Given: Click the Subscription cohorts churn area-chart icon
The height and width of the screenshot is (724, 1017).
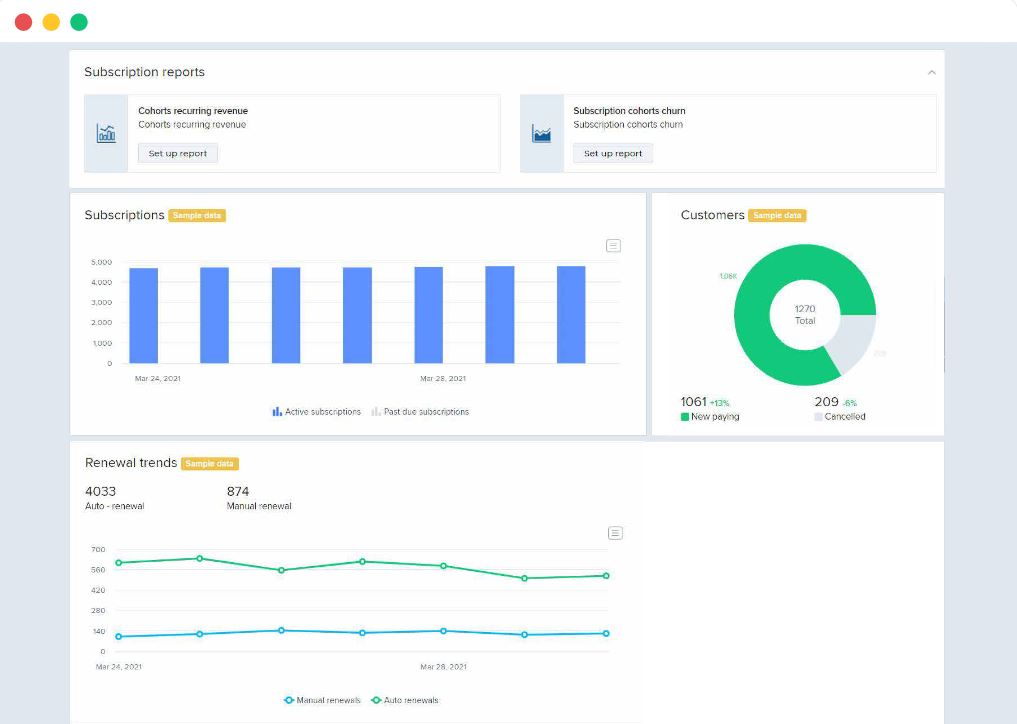Looking at the screenshot, I should 542,134.
